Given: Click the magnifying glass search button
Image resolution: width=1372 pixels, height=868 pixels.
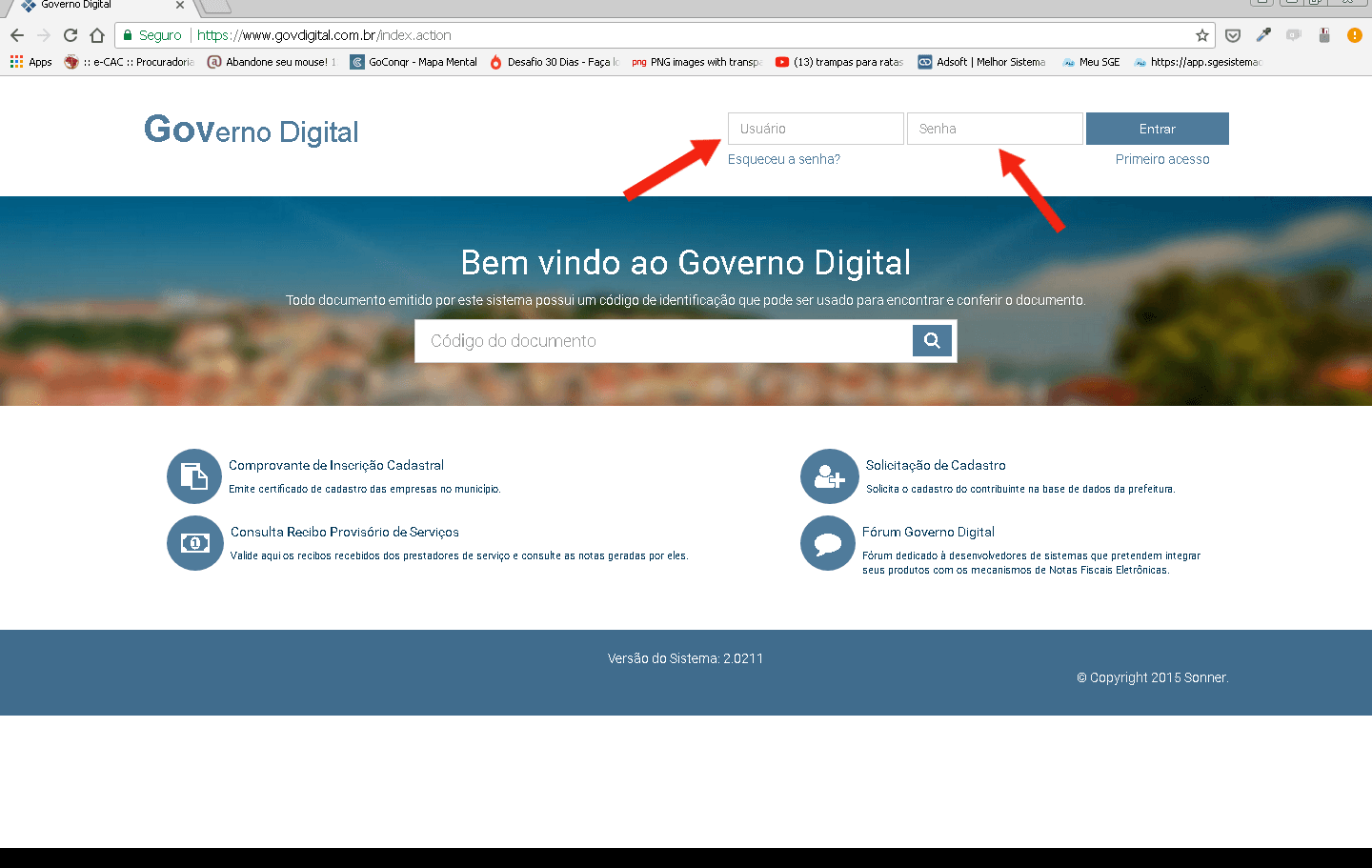Looking at the screenshot, I should (x=932, y=341).
